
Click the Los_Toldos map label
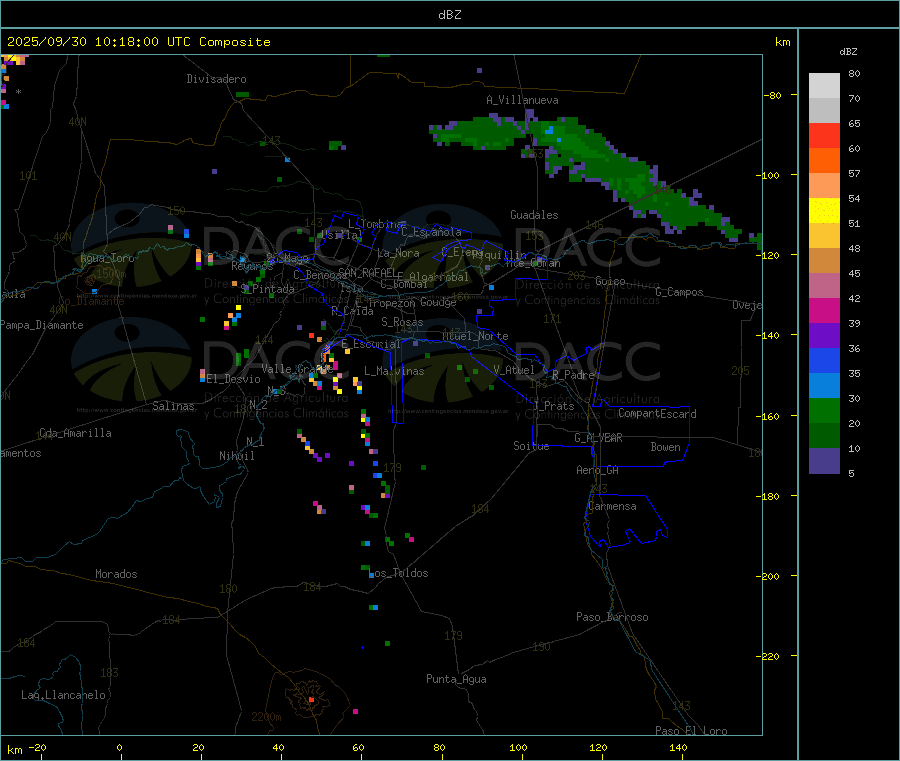pos(400,573)
